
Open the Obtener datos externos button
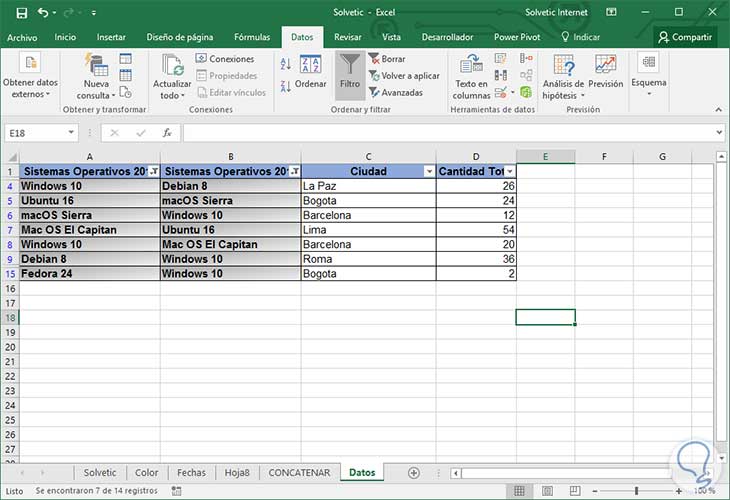(x=30, y=76)
